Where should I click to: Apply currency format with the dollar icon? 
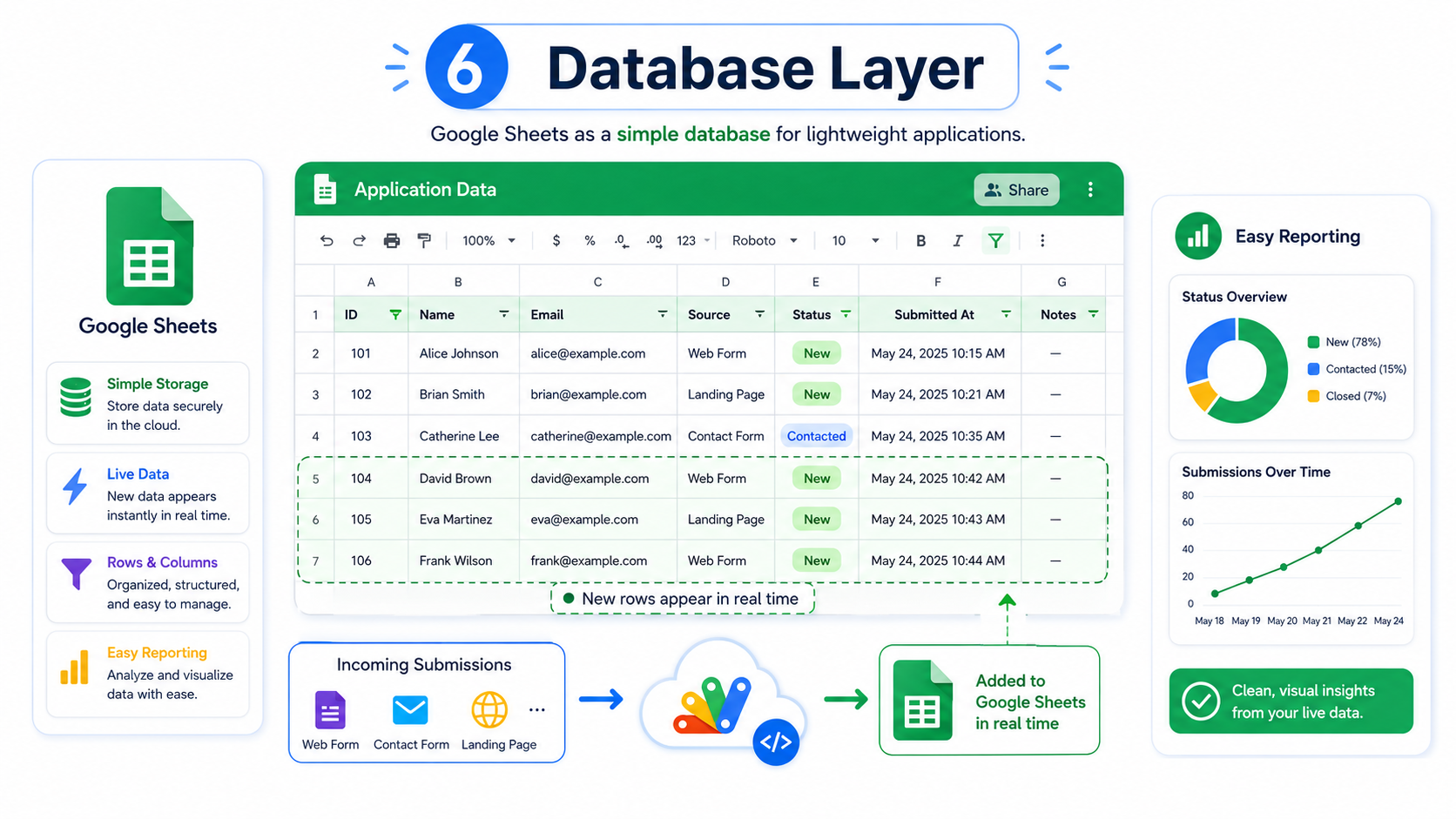click(556, 241)
